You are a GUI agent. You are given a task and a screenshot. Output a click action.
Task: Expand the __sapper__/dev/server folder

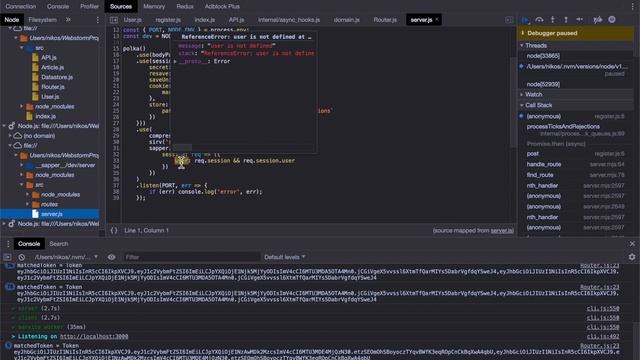[22, 165]
